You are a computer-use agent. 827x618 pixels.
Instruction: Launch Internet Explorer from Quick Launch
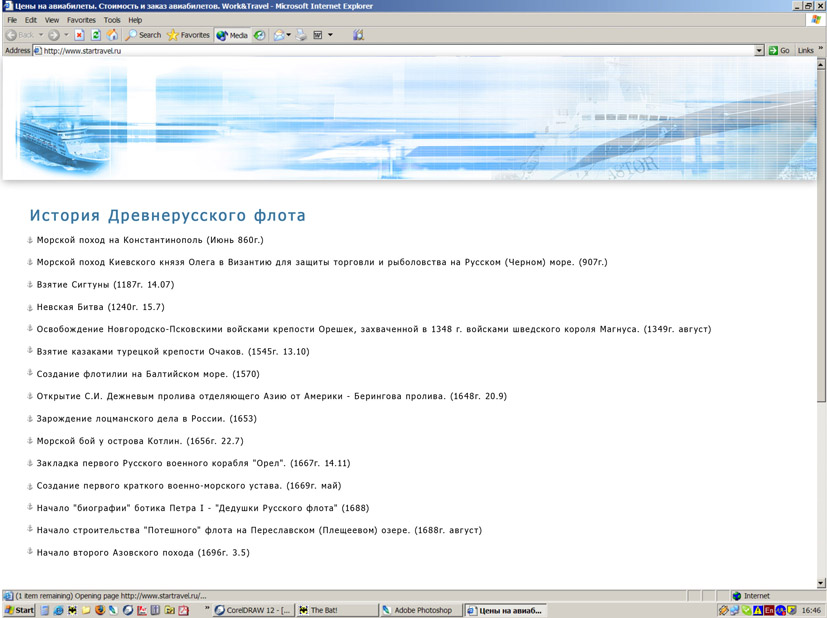59,610
